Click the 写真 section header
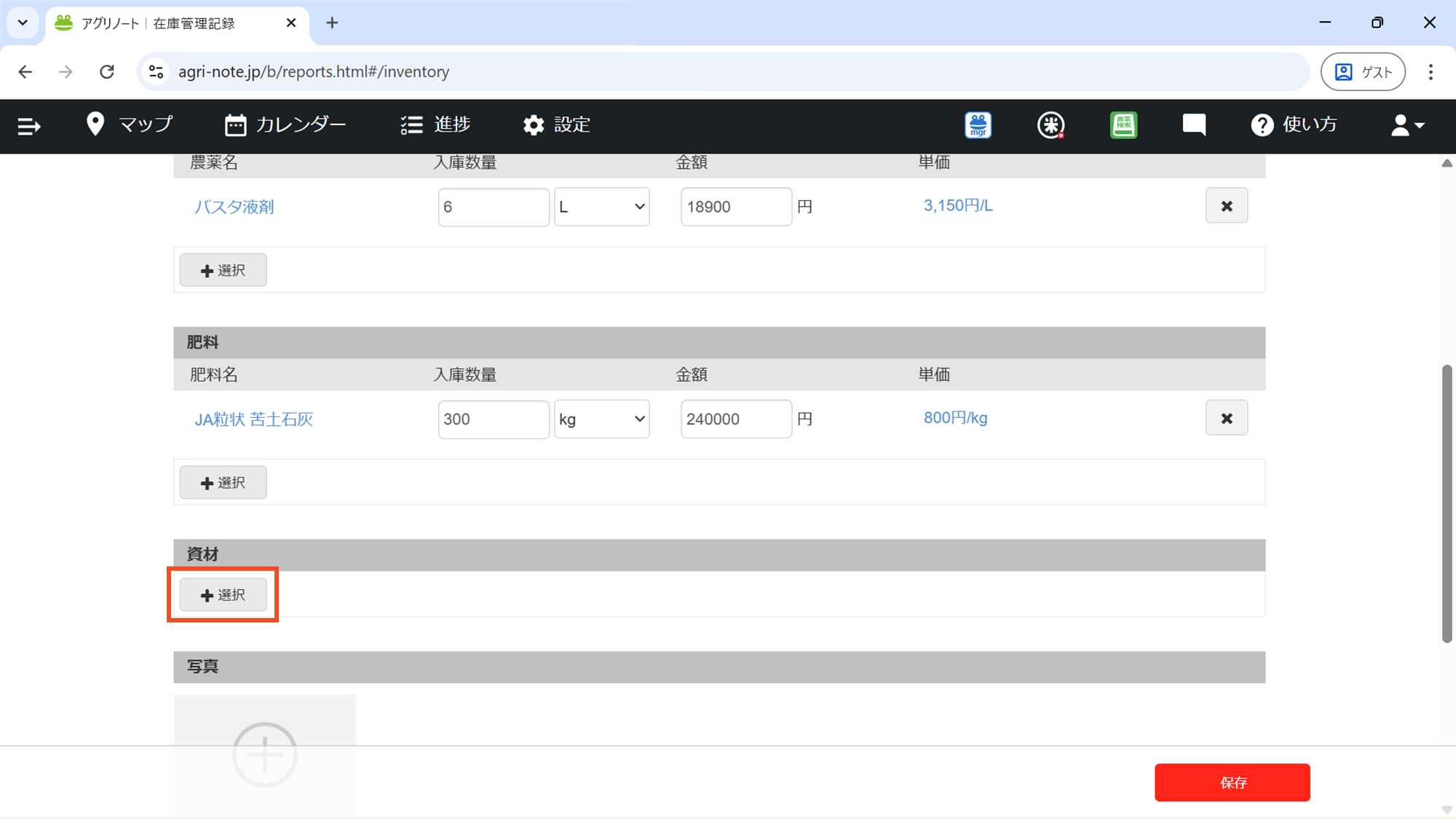1456x819 pixels. 719,667
